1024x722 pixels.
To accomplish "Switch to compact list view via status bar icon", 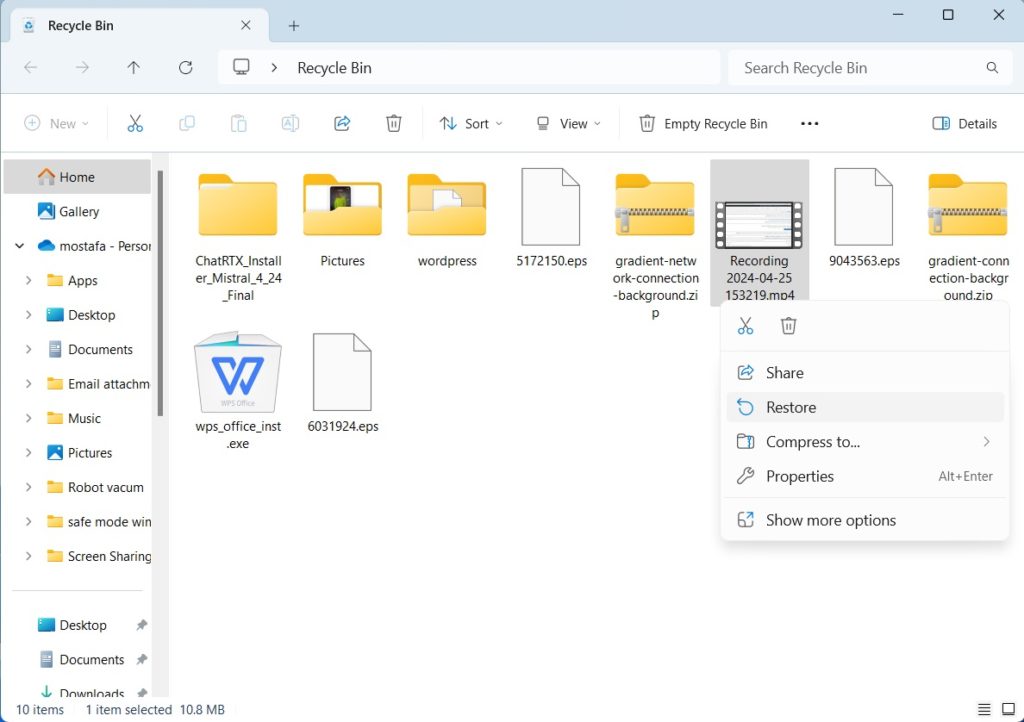I will [x=983, y=709].
